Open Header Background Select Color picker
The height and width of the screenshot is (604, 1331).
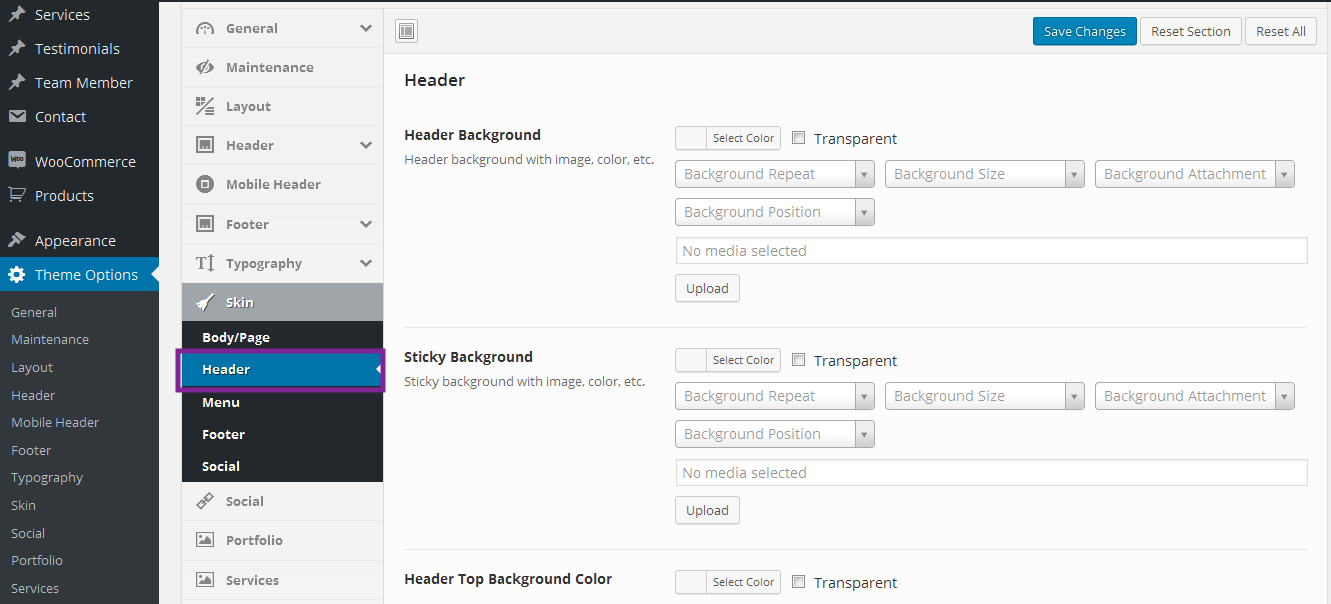728,138
